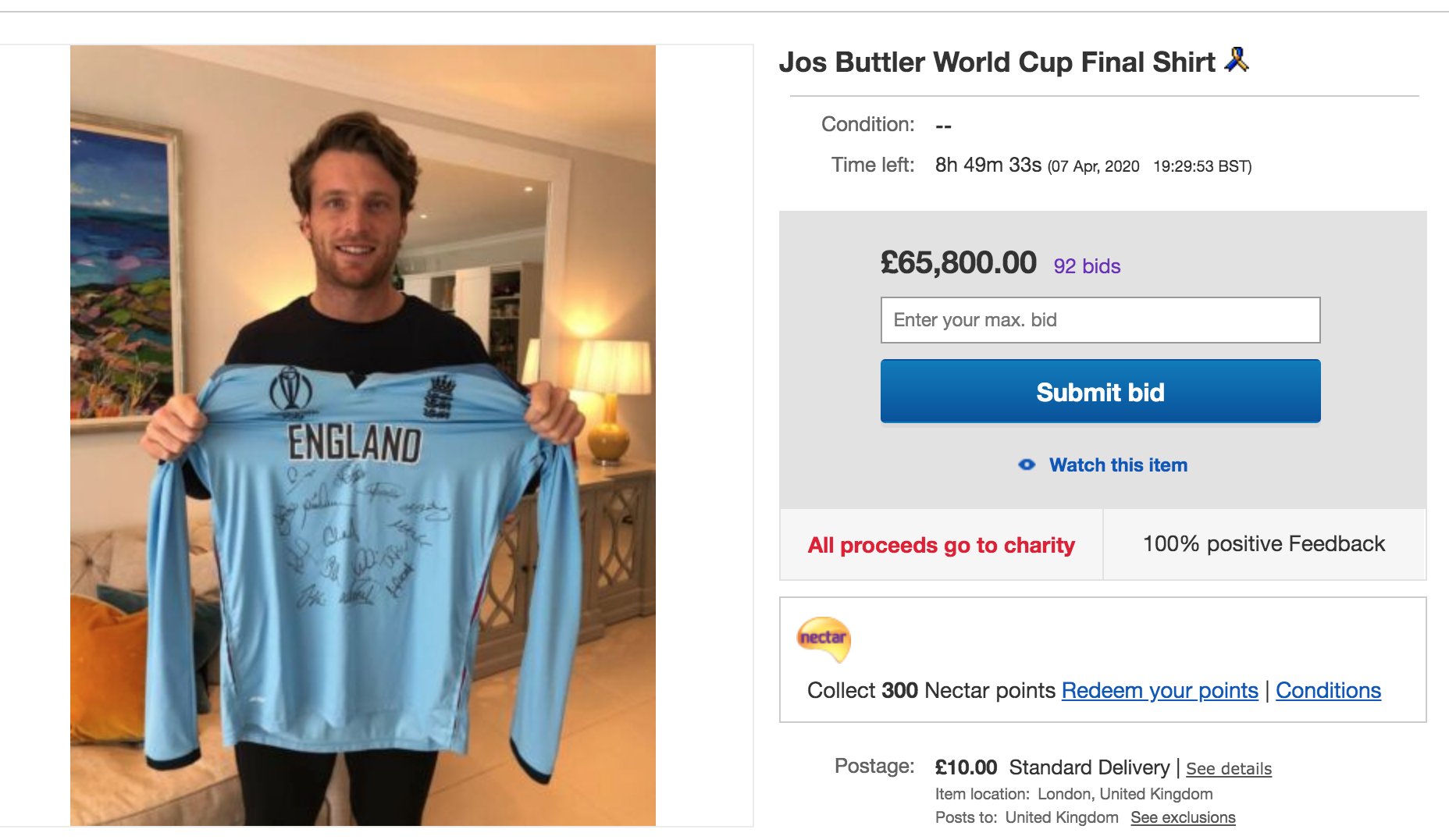
Task: Click the £10.00 Standard Delivery text
Action: click(1052, 767)
